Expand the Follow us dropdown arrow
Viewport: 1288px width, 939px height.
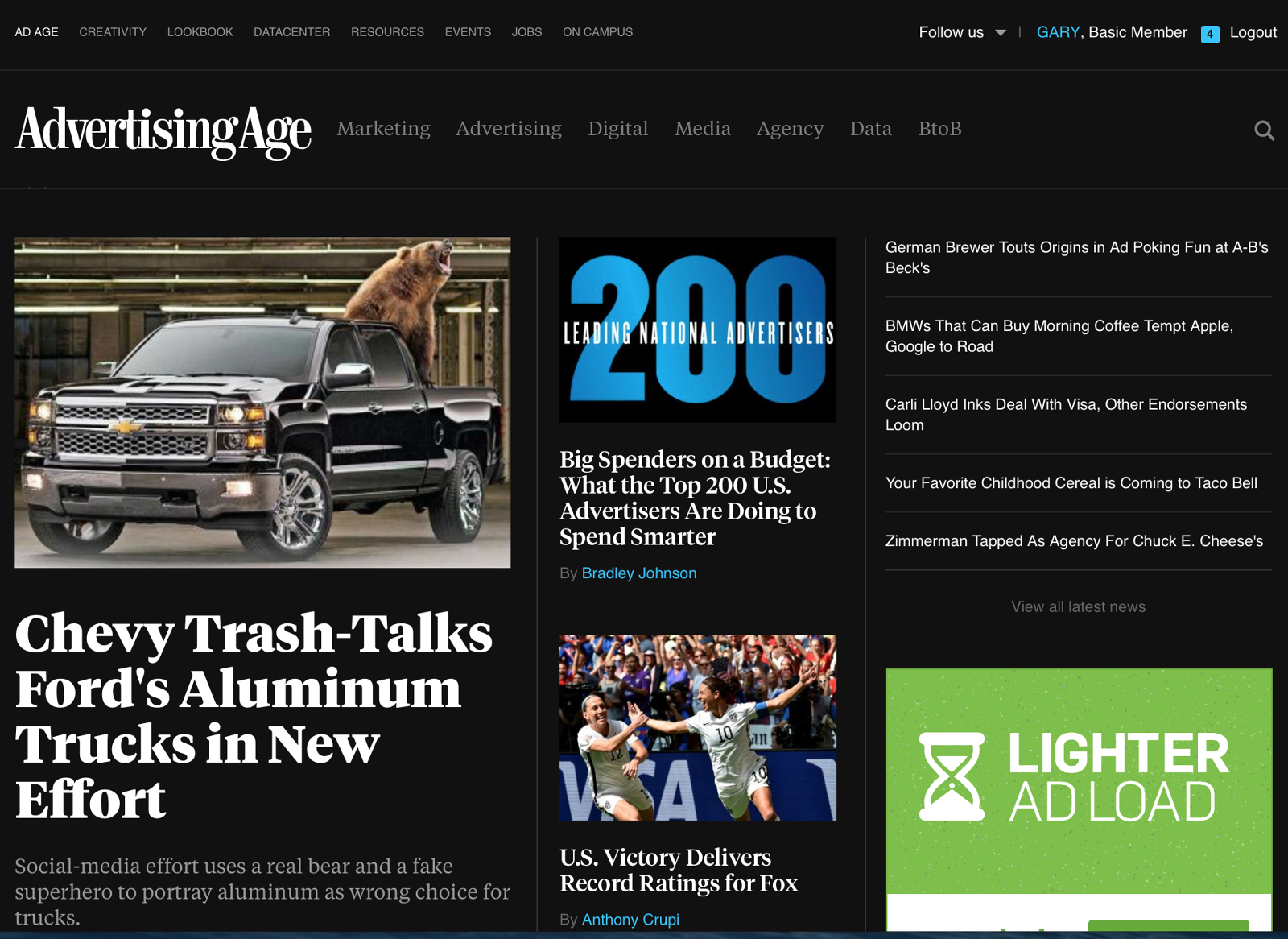pyautogui.click(x=1001, y=33)
